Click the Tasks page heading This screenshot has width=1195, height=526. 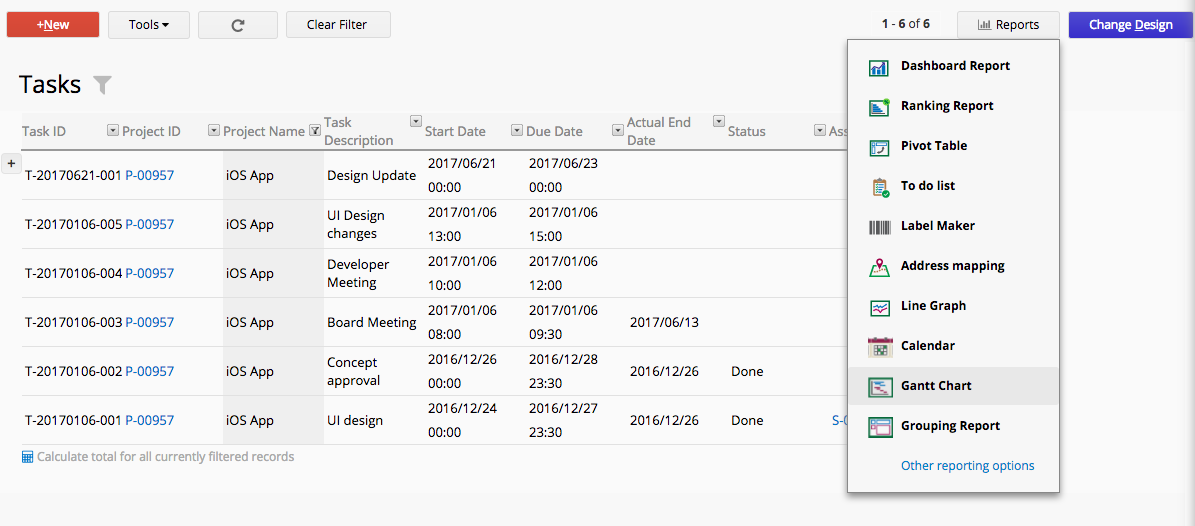click(50, 85)
